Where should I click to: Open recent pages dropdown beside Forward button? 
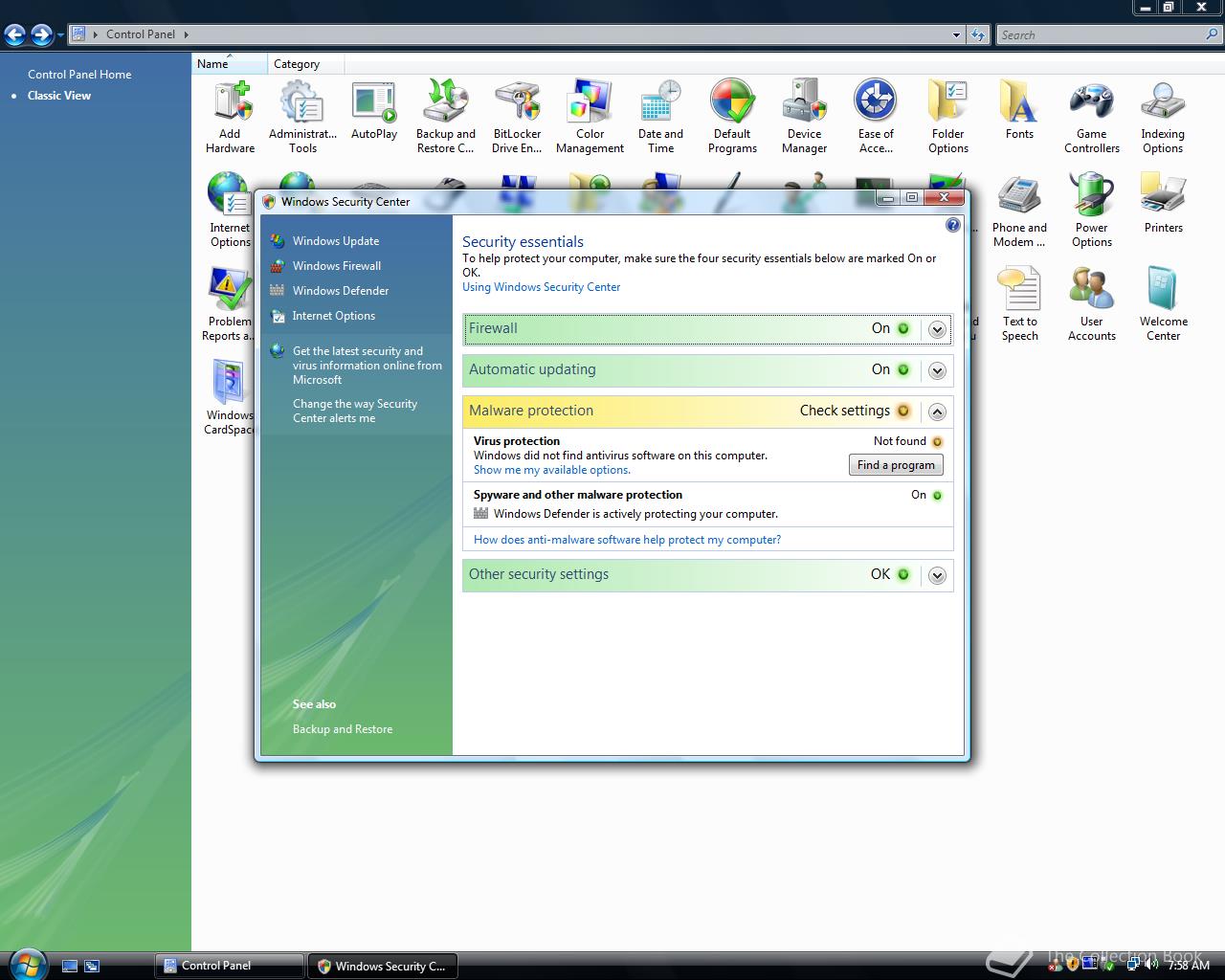pos(60,35)
